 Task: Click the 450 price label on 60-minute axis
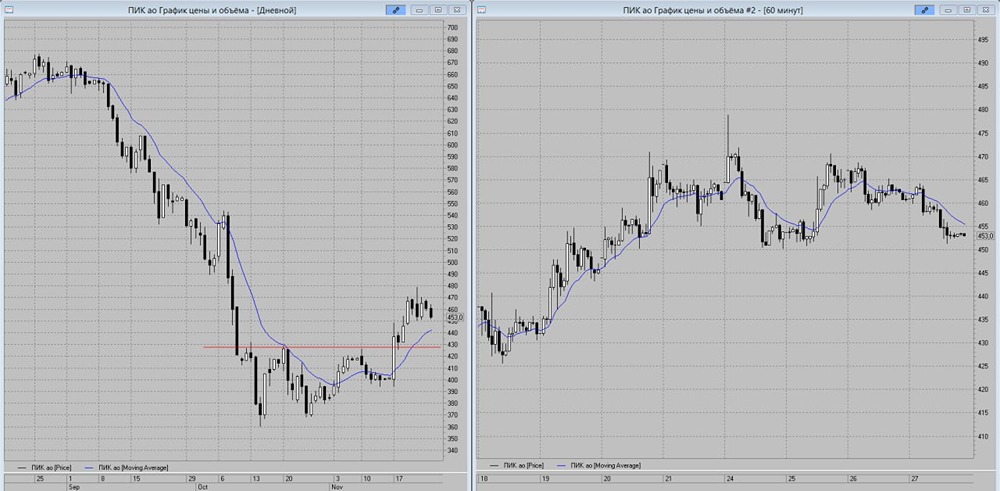[x=983, y=250]
